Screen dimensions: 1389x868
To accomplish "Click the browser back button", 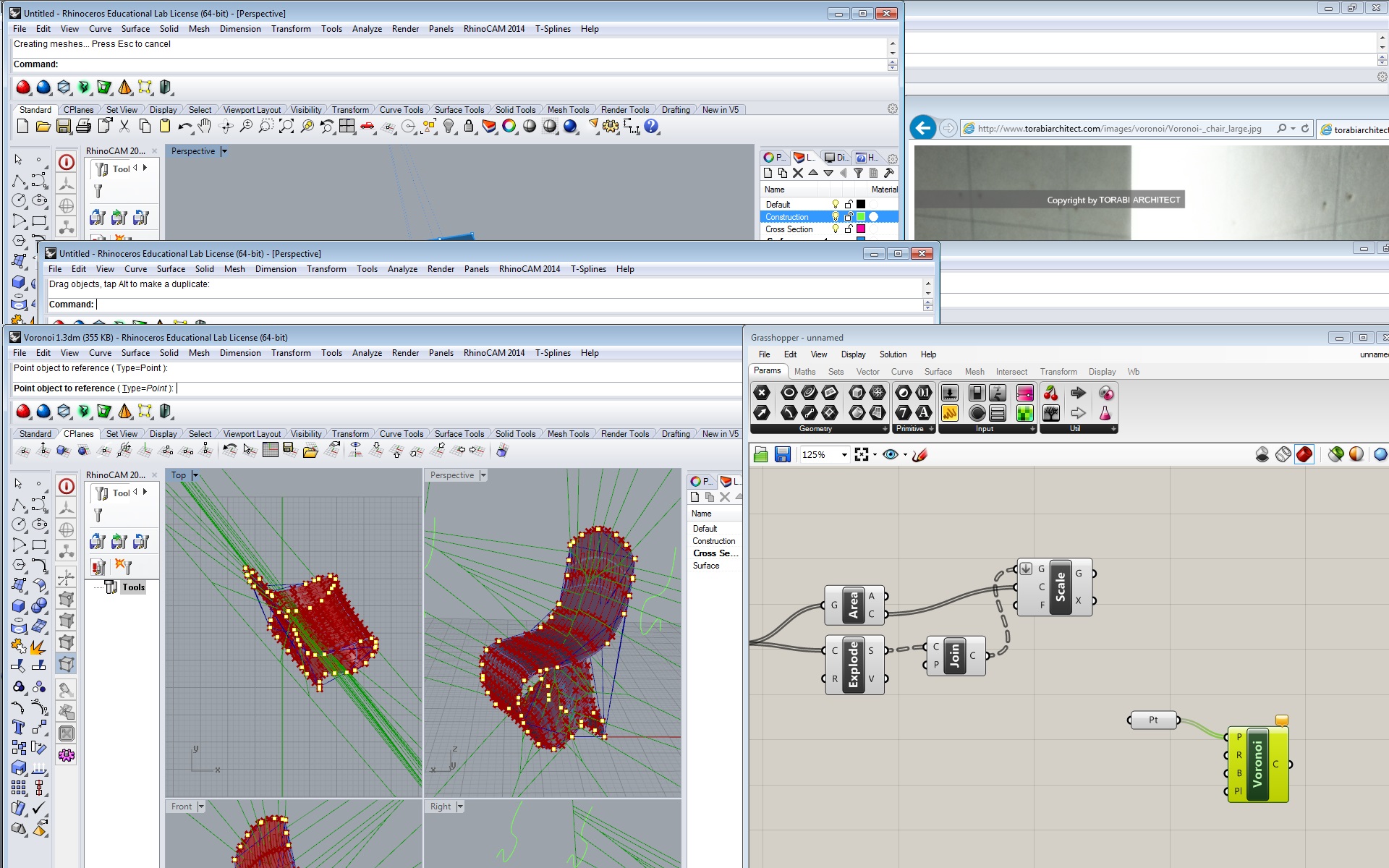I will tap(922, 128).
